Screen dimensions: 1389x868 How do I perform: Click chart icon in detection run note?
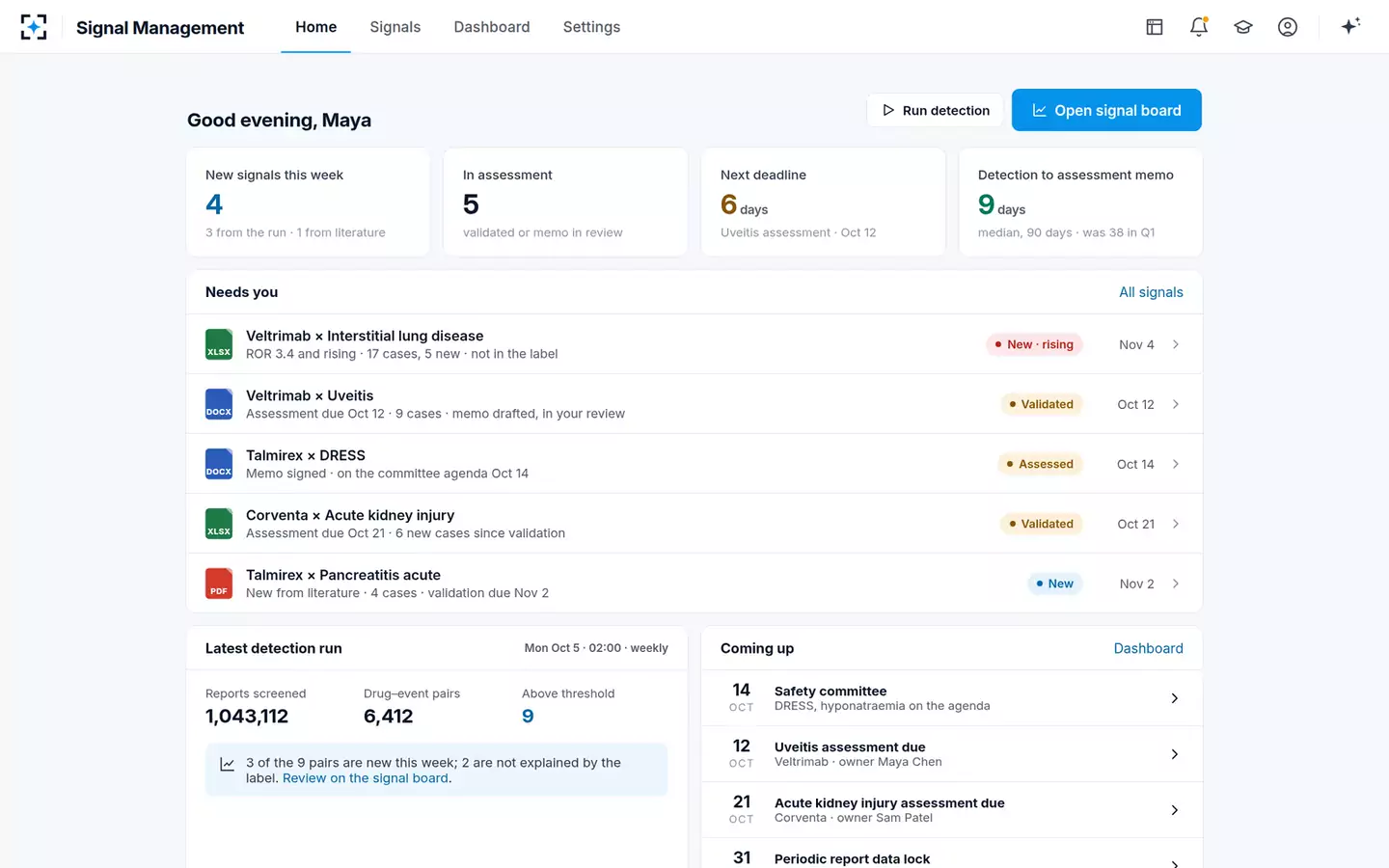pyautogui.click(x=228, y=764)
